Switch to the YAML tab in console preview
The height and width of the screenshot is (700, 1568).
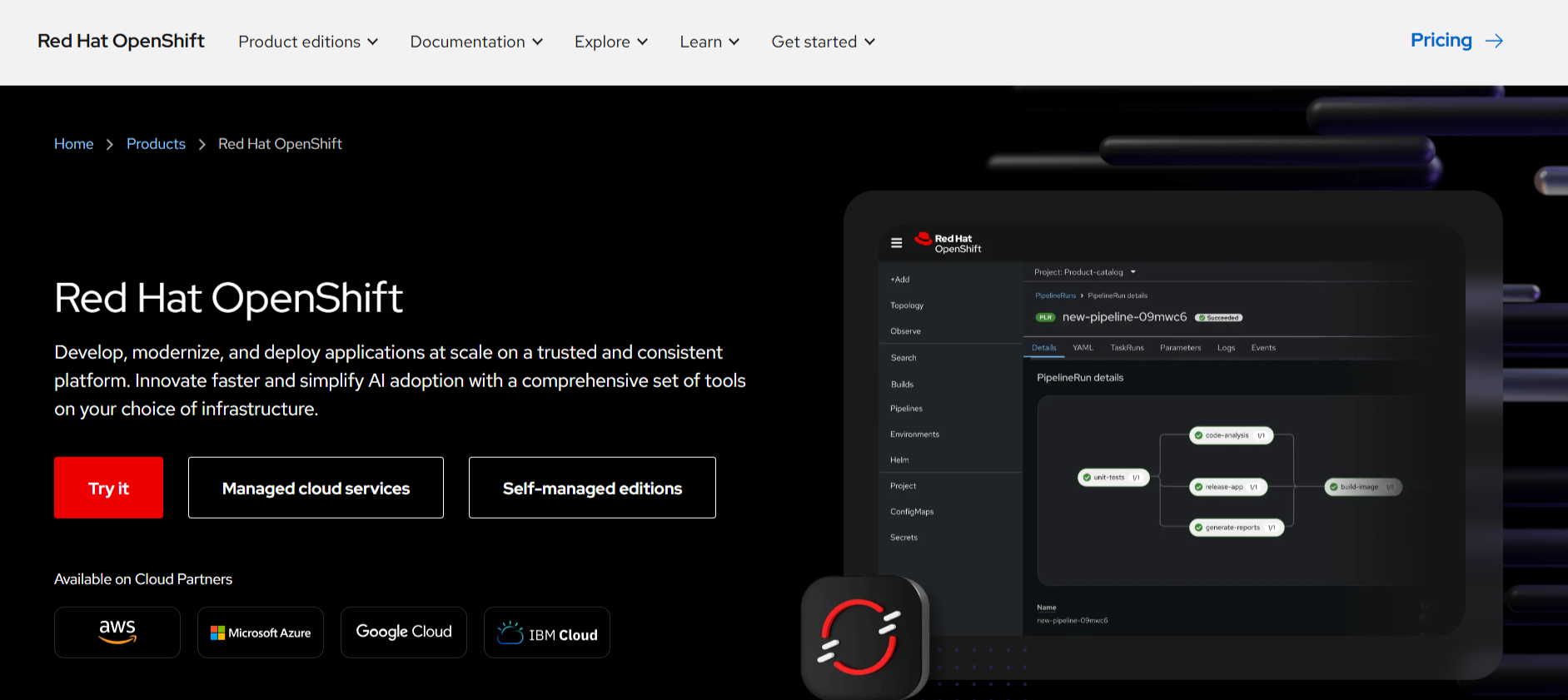[1083, 348]
